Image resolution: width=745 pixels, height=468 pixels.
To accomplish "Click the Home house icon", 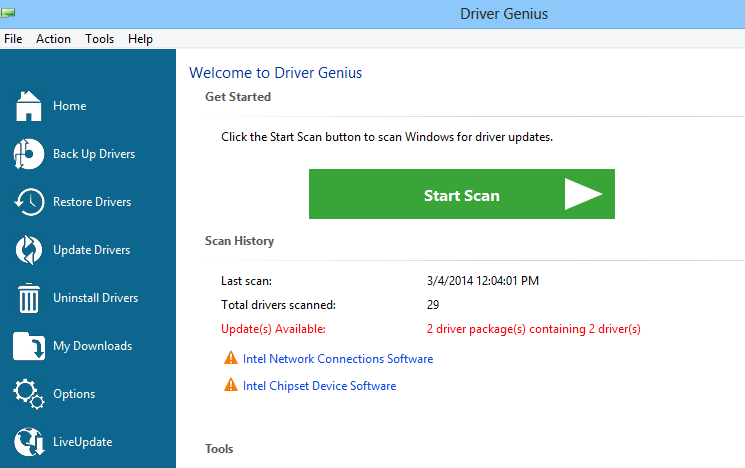I will [29, 106].
